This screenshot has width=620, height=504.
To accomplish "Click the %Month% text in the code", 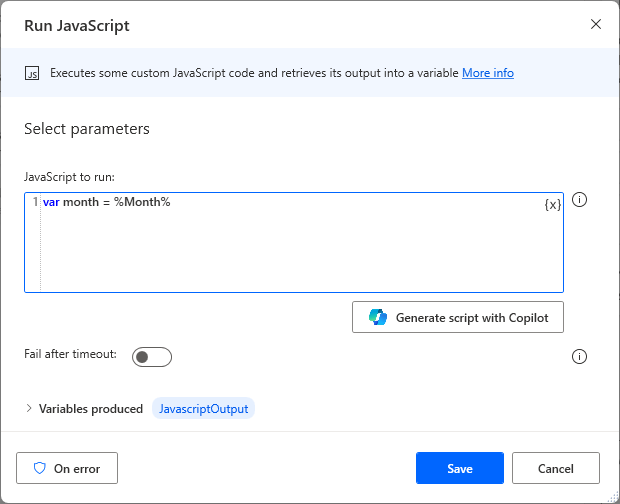I will point(142,203).
